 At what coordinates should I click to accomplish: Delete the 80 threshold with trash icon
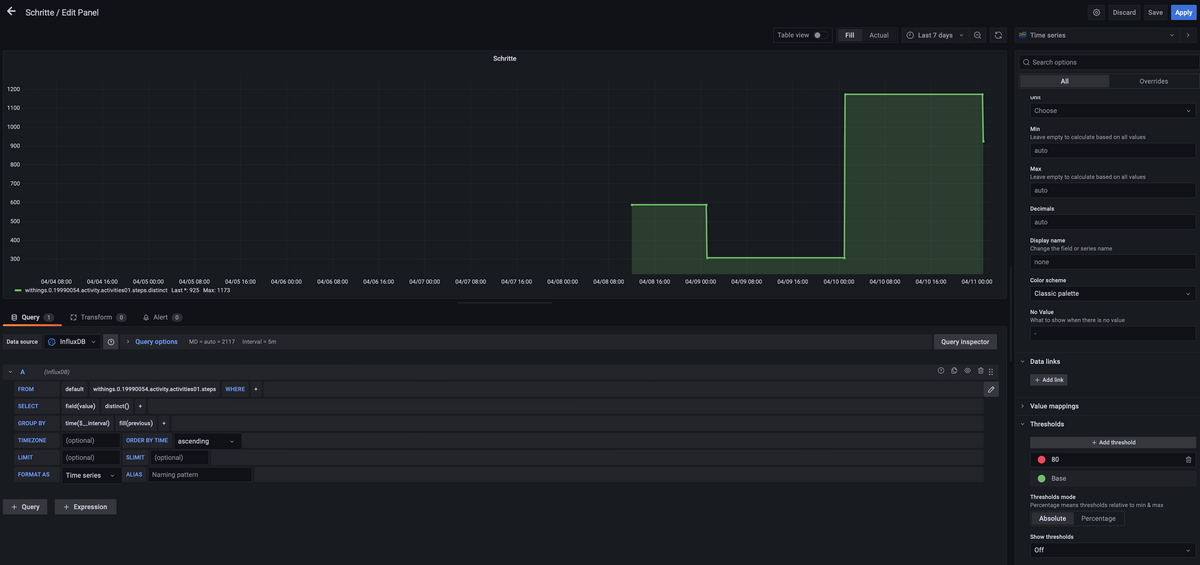click(x=1188, y=459)
